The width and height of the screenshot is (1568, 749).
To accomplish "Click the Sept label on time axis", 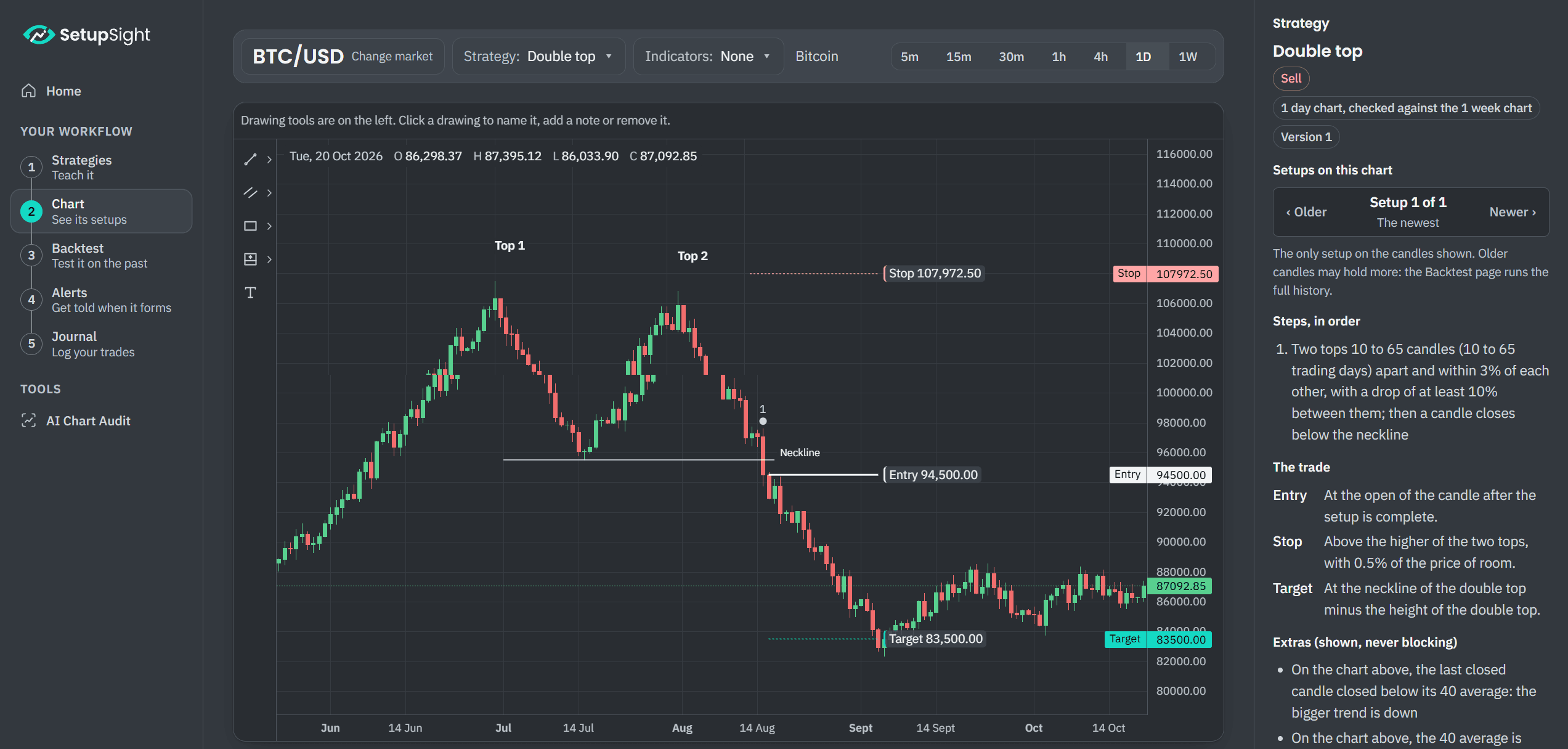I will [860, 728].
